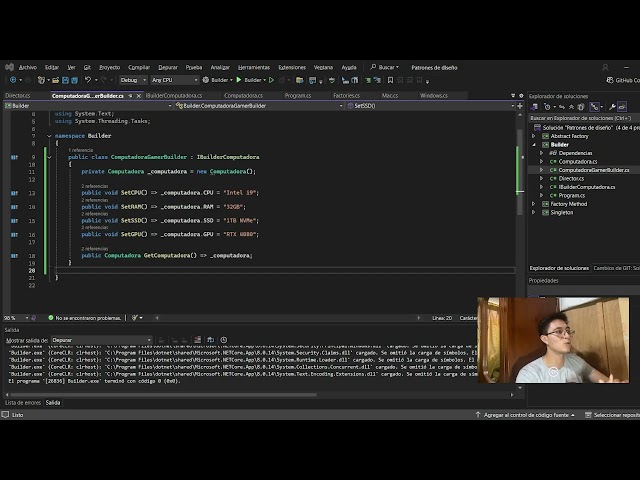Click the Solution Explorer search field
This screenshot has height=480, width=640.
click(x=584, y=118)
